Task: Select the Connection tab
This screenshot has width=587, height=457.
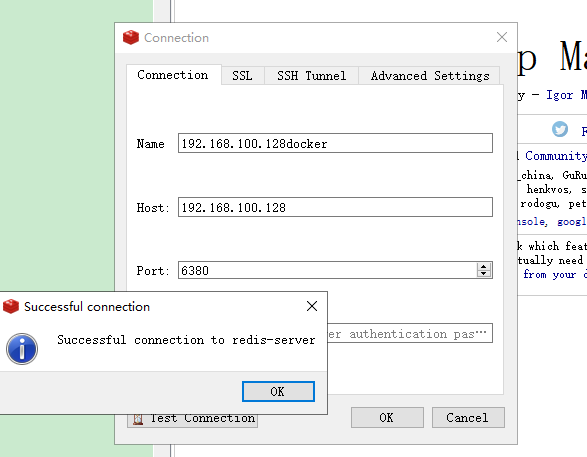Action: [x=173, y=75]
